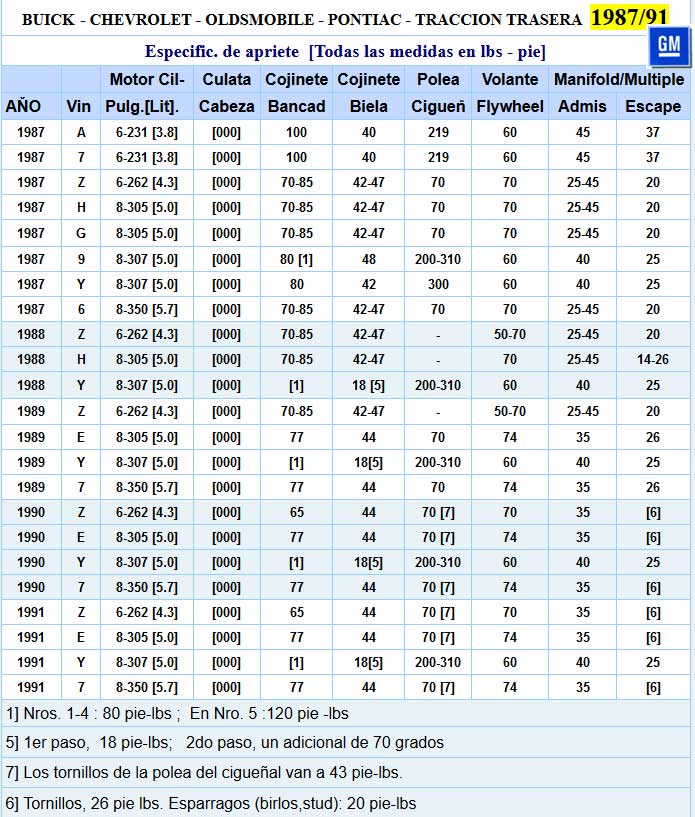The width and height of the screenshot is (695, 817).
Task: Click '80 [1]' bancada value in 1987 Vin 9 row
Action: pos(296,259)
